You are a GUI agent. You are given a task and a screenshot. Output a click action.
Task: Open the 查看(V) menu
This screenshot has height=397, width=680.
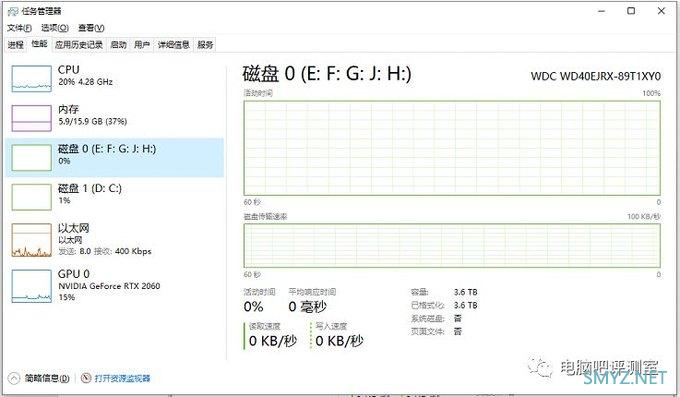[91, 28]
